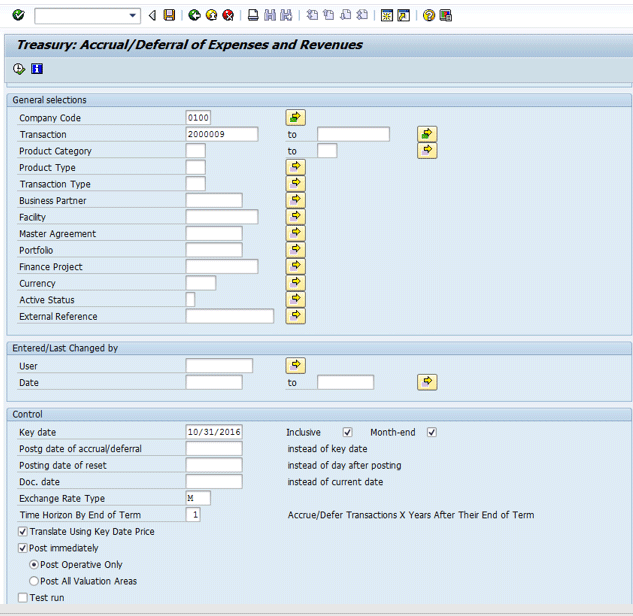This screenshot has height=616, width=633.
Task: Open multiple selection arrow for Transaction range
Action: (x=427, y=134)
